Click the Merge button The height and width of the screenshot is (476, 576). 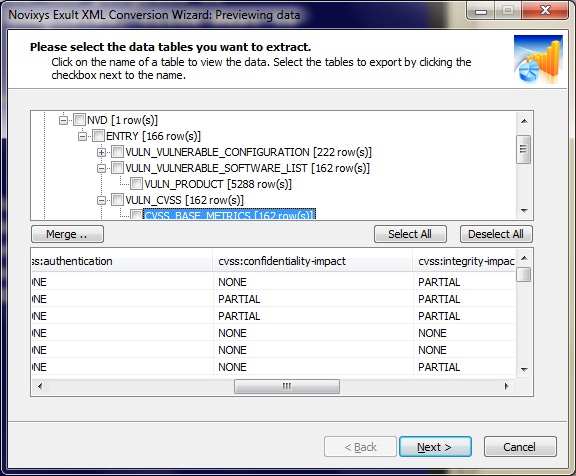point(68,234)
